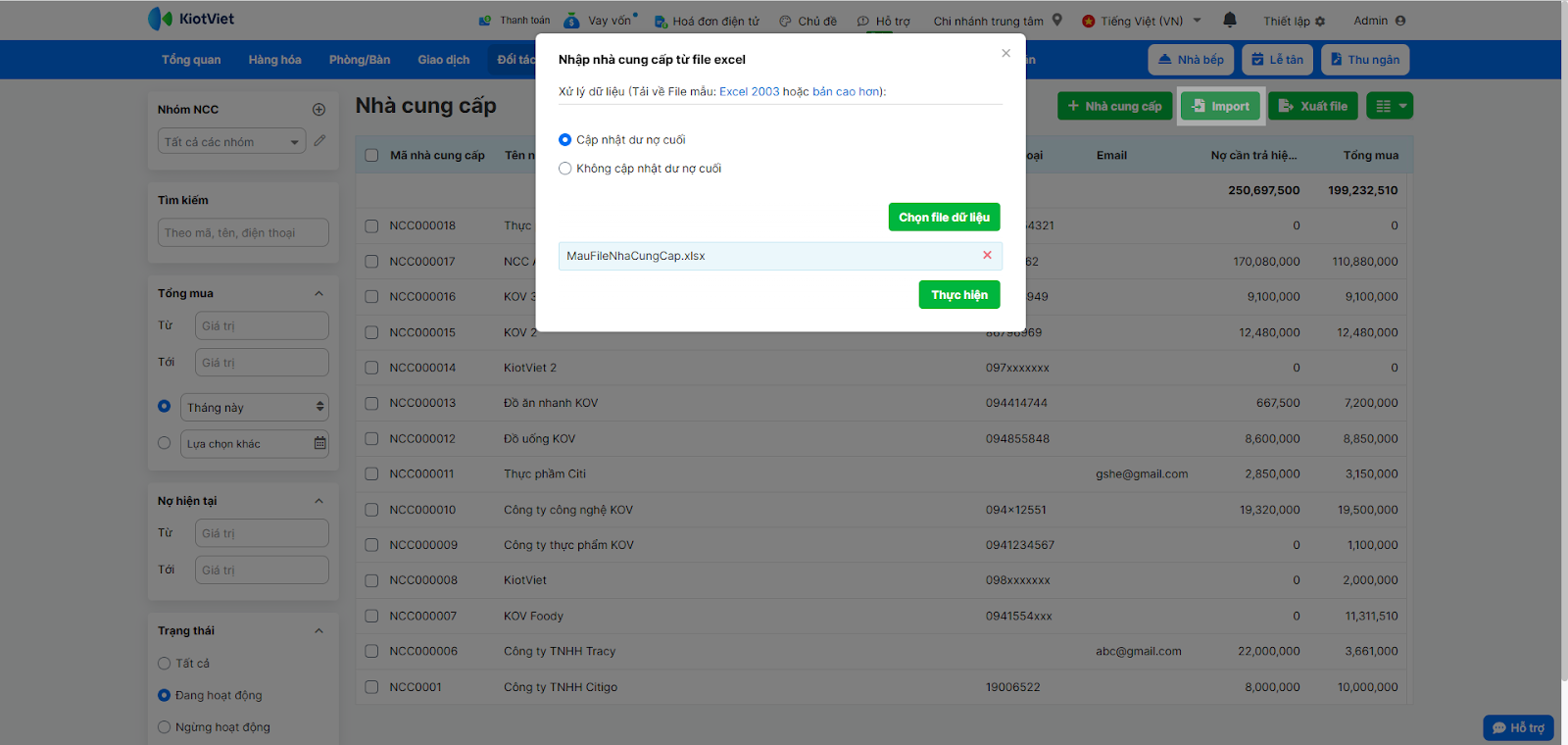
Task: Click the Thực hiện button
Action: tap(959, 295)
